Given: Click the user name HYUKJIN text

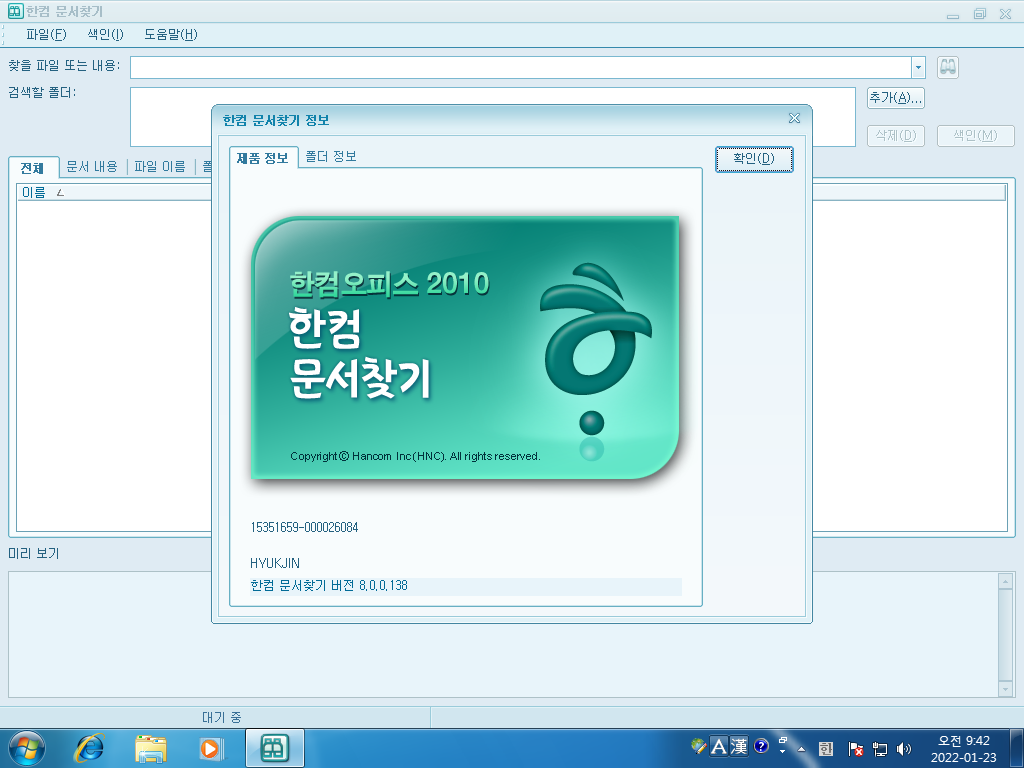Looking at the screenshot, I should pos(275,563).
